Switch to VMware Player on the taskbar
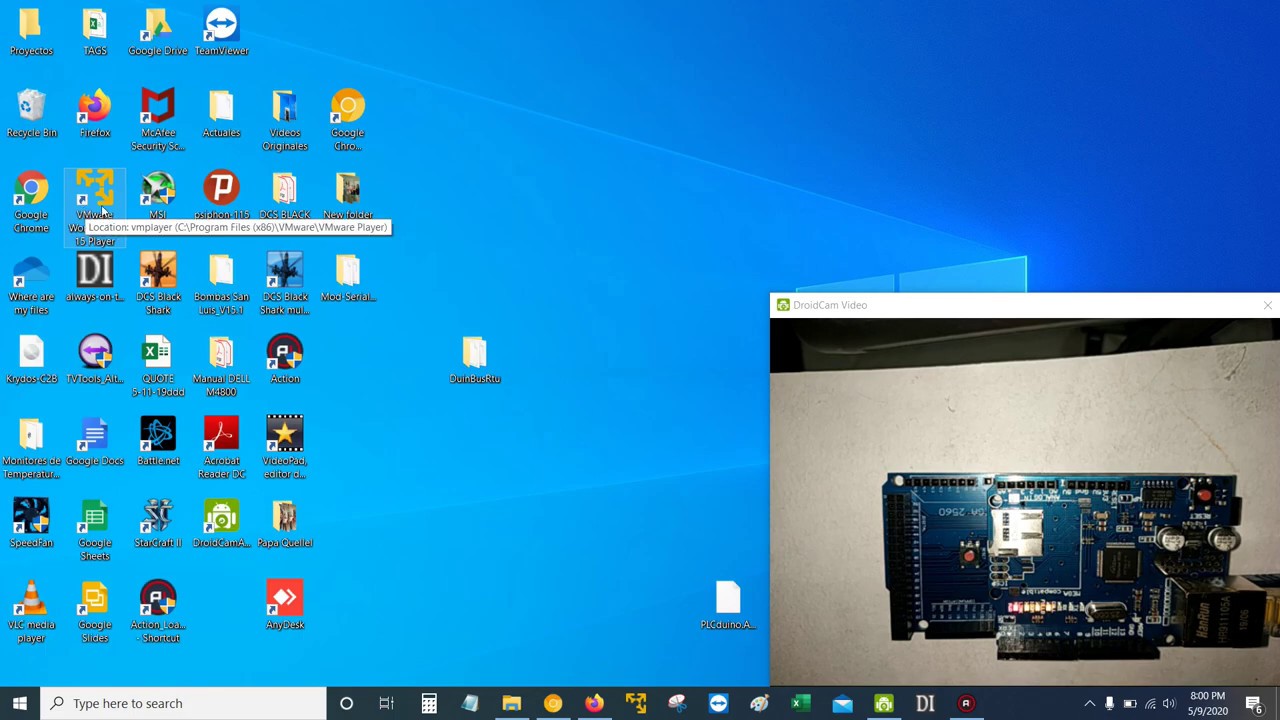 (635, 703)
